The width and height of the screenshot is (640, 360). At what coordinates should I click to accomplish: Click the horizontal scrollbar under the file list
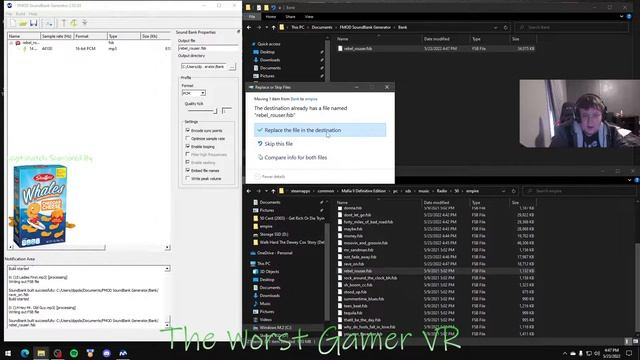coord(59,248)
